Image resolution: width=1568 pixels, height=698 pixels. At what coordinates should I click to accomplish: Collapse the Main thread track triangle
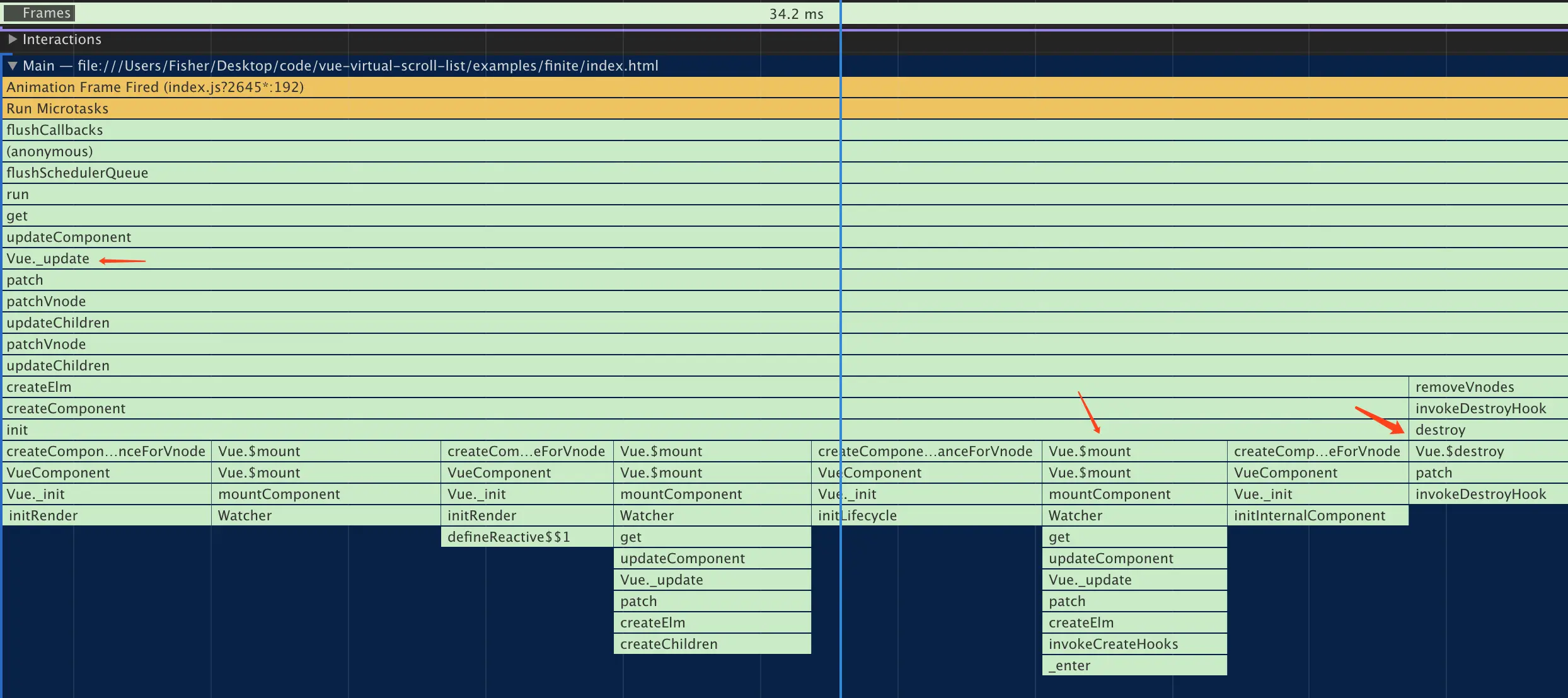click(x=12, y=66)
